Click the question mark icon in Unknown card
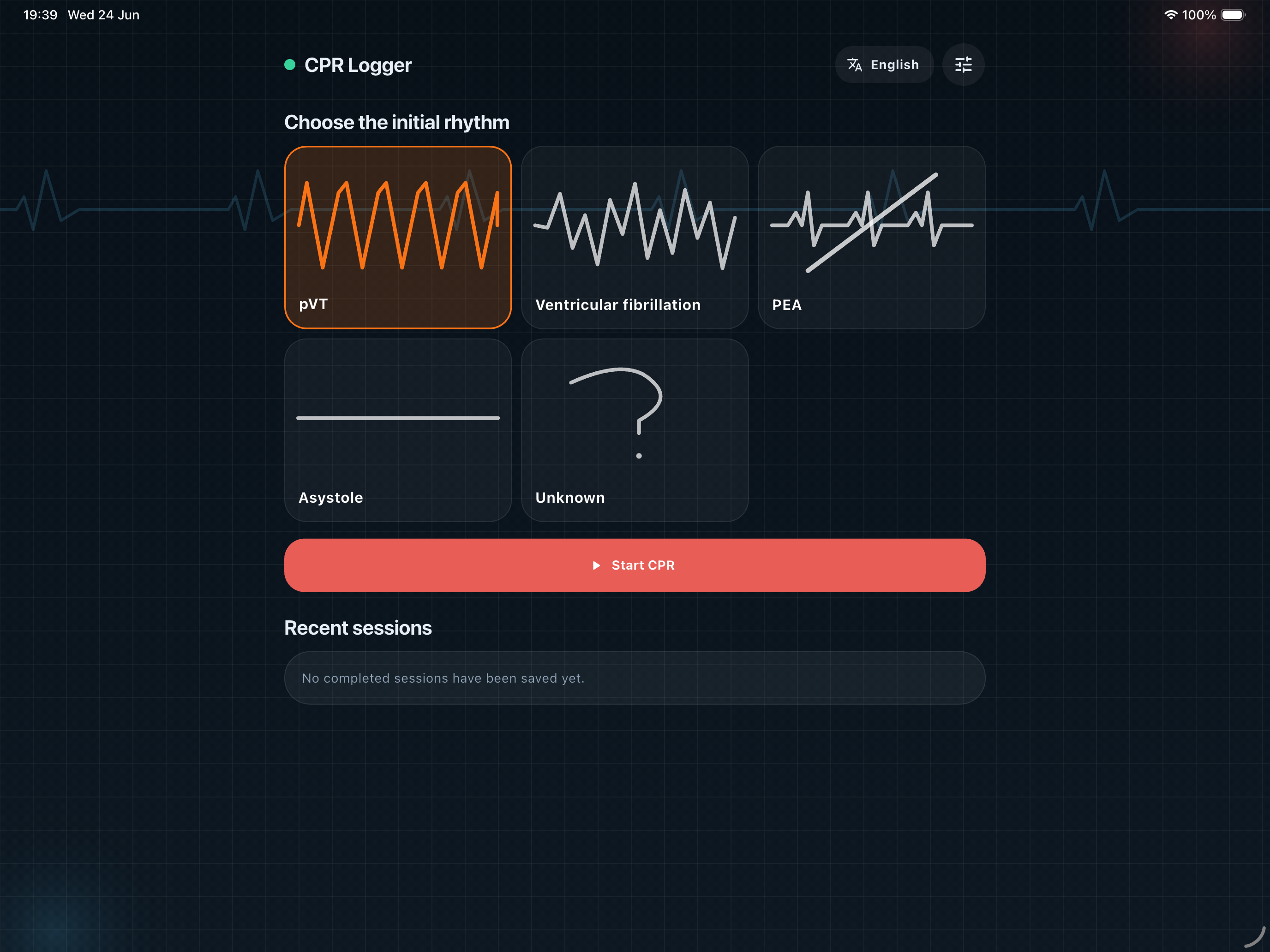 click(x=617, y=413)
